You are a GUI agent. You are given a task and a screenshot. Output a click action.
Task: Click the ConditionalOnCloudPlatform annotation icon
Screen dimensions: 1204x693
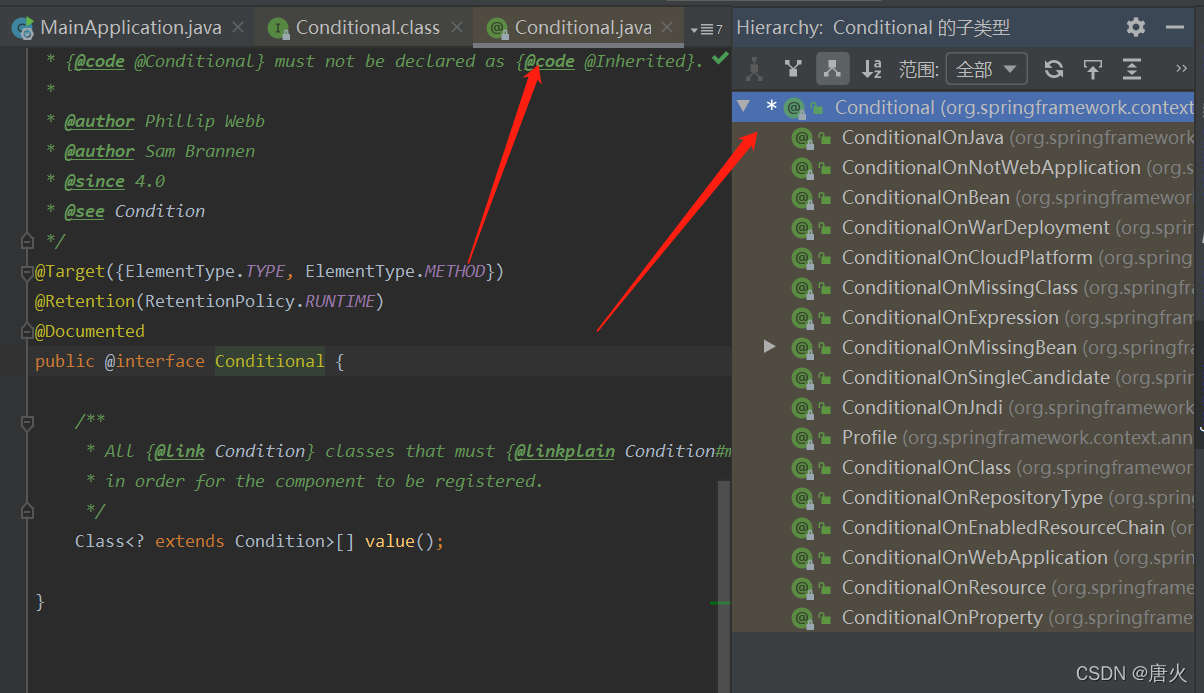801,257
